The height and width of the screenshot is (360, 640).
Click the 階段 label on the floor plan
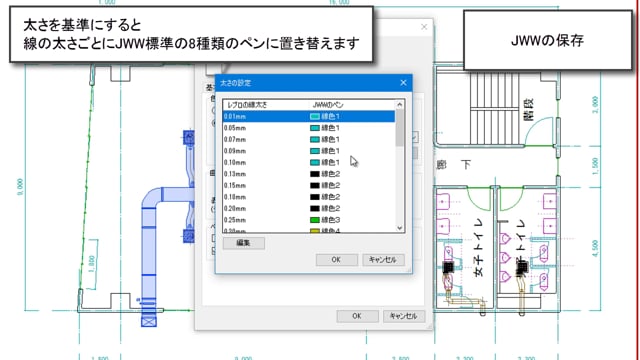[x=528, y=109]
